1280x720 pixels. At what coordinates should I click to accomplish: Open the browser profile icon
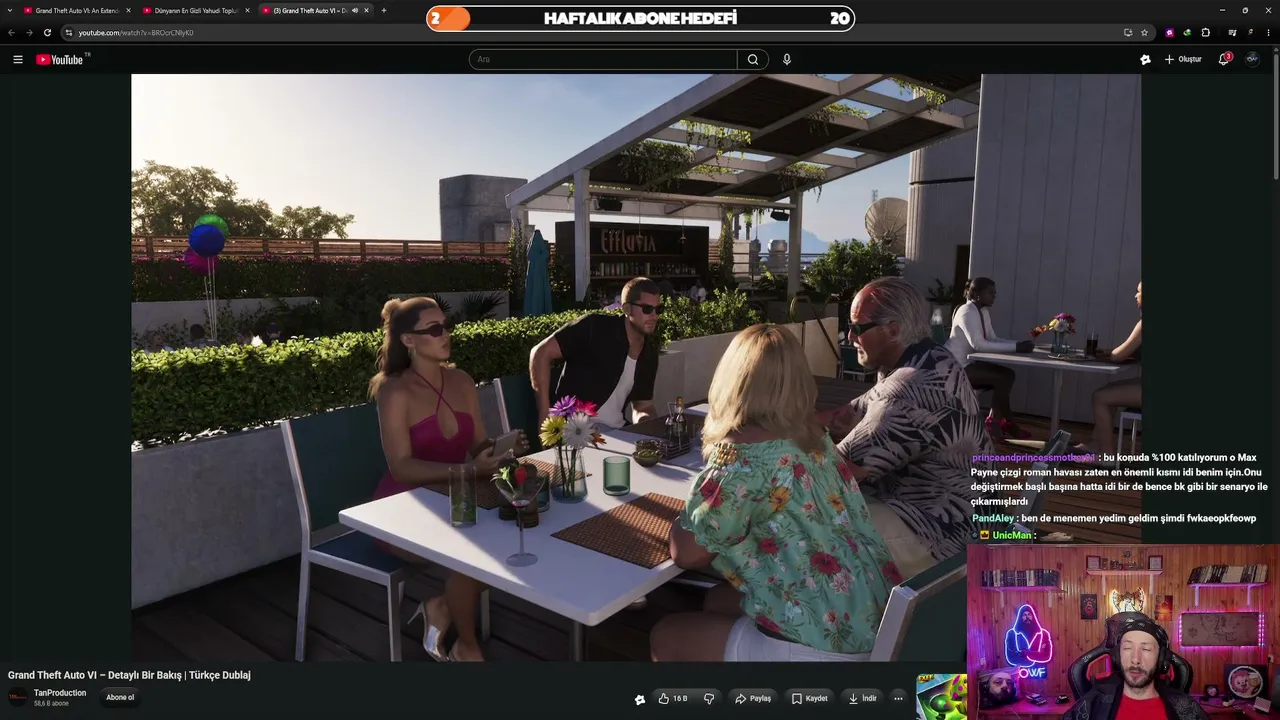tap(1250, 32)
